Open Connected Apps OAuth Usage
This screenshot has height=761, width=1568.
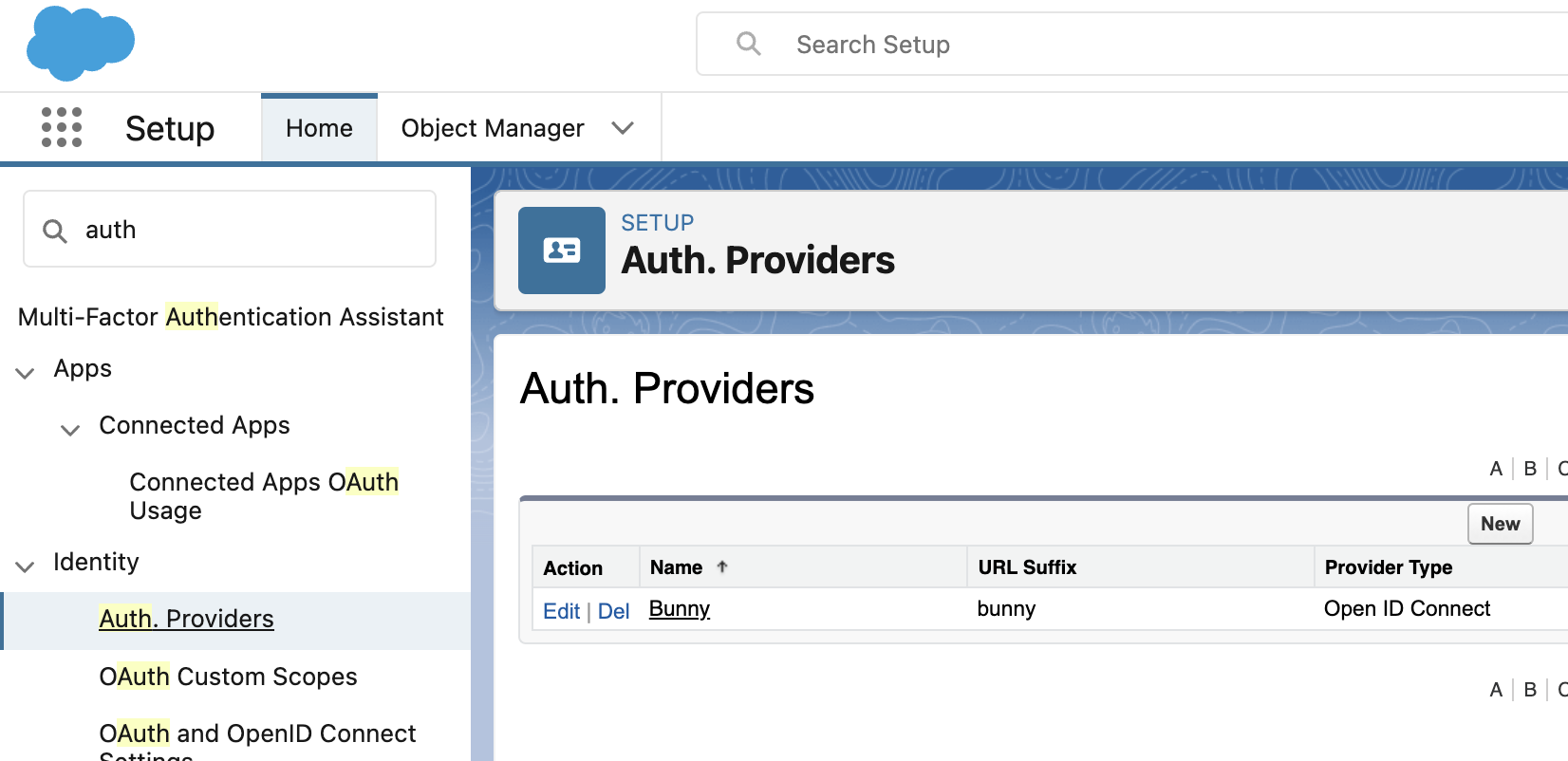click(264, 496)
